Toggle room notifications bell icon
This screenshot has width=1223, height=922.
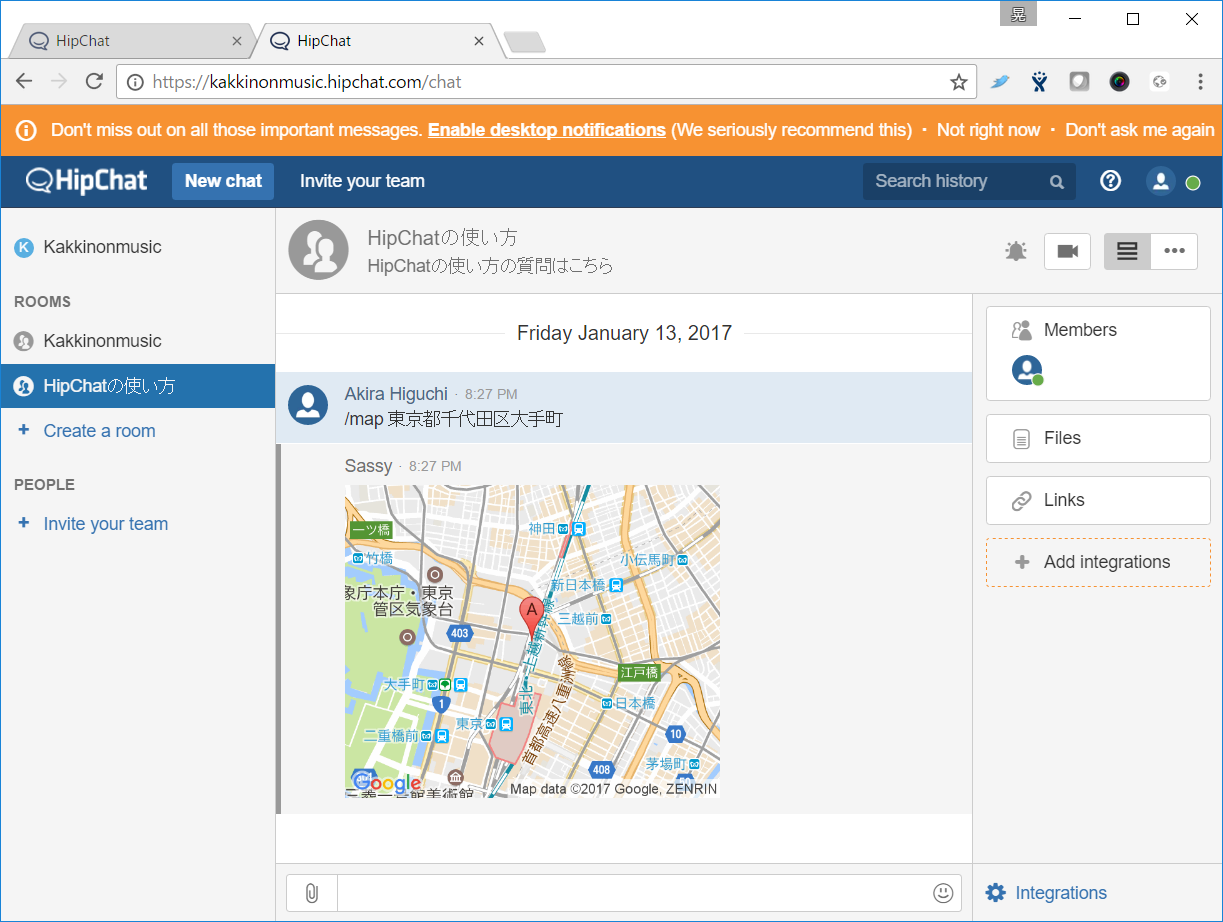pyautogui.click(x=1016, y=252)
